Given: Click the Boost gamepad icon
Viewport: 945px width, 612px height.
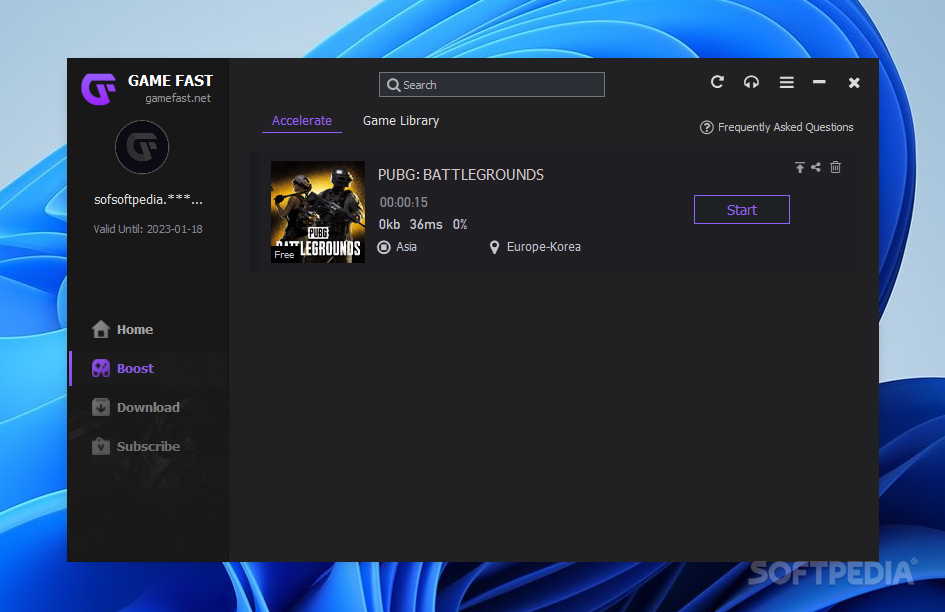Looking at the screenshot, I should 101,368.
